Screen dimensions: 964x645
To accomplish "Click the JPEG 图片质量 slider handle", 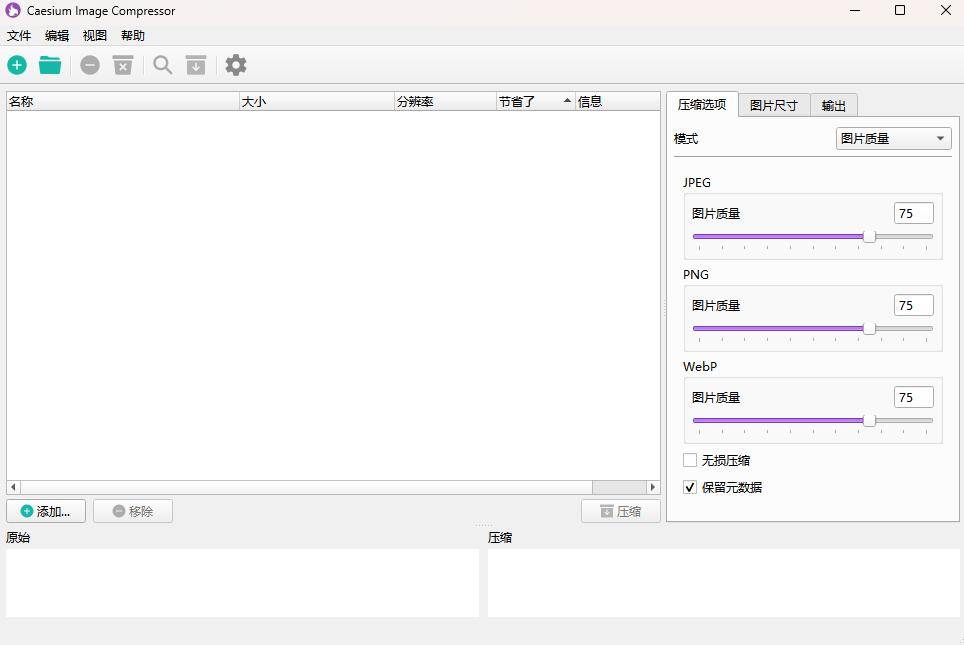I will 869,237.
